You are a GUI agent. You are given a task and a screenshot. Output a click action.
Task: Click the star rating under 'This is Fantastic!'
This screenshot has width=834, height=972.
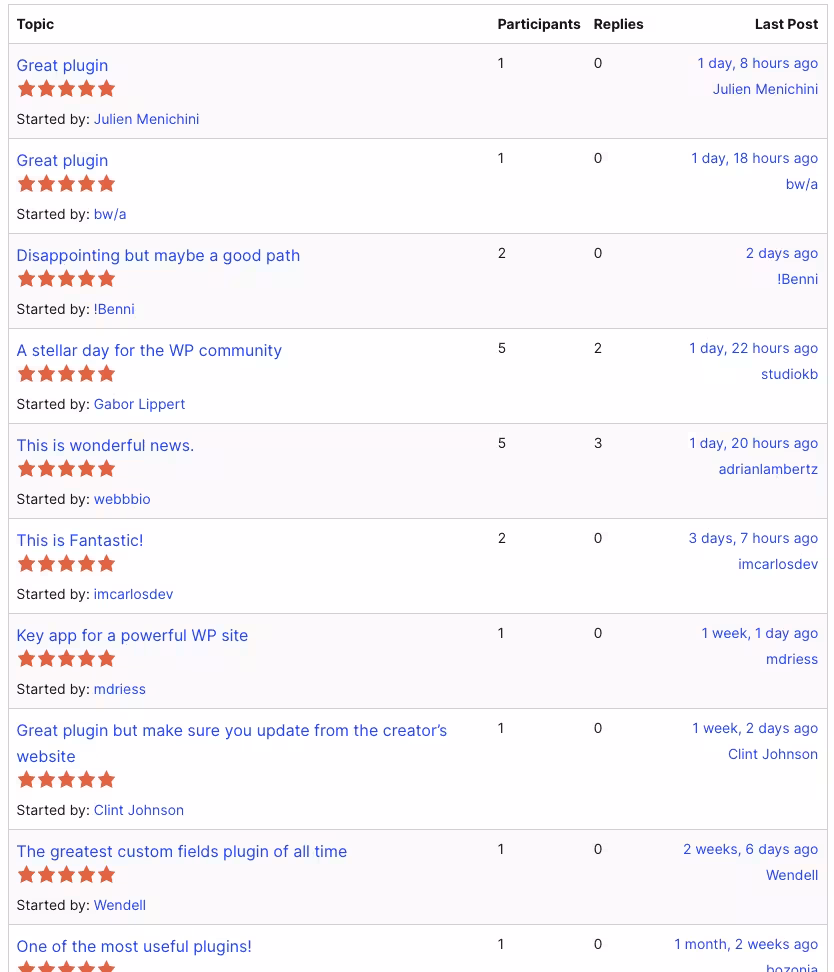tap(66, 563)
